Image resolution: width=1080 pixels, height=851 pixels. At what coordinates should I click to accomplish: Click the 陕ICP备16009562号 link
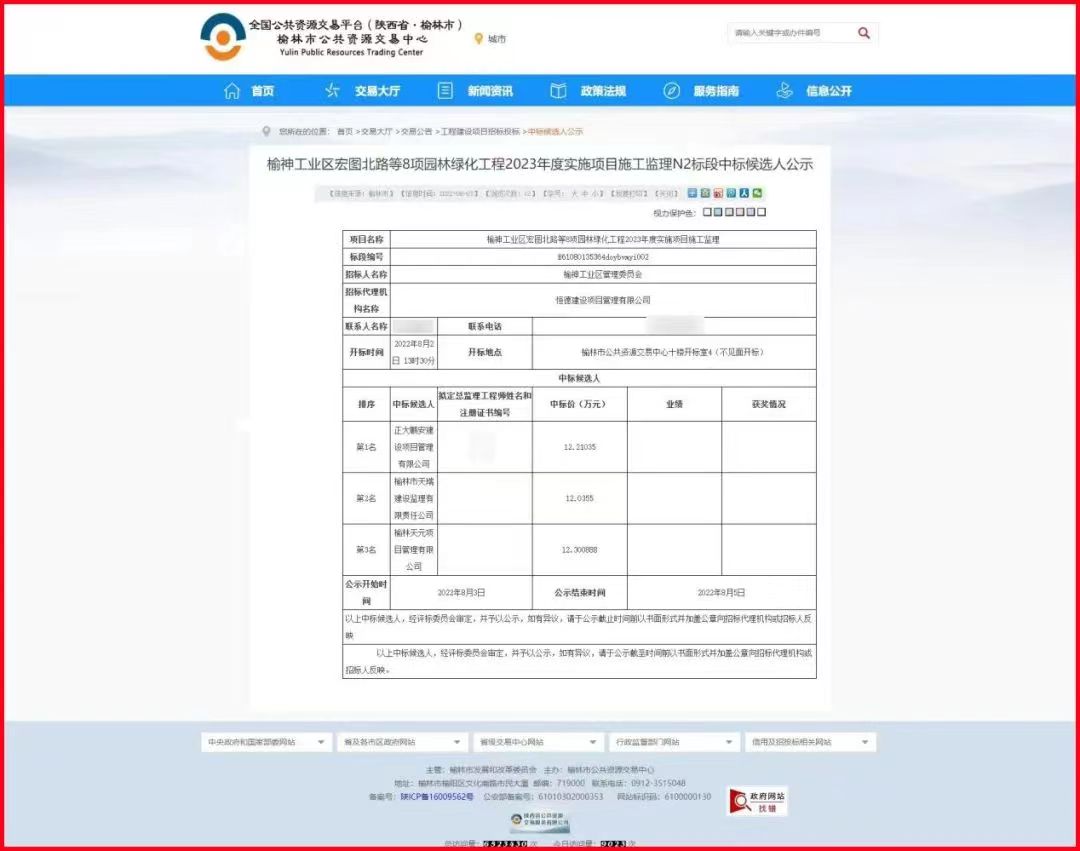click(437, 797)
